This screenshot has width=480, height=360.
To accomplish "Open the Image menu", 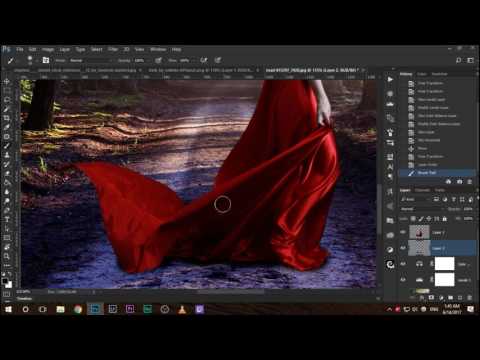I will coord(48,49).
